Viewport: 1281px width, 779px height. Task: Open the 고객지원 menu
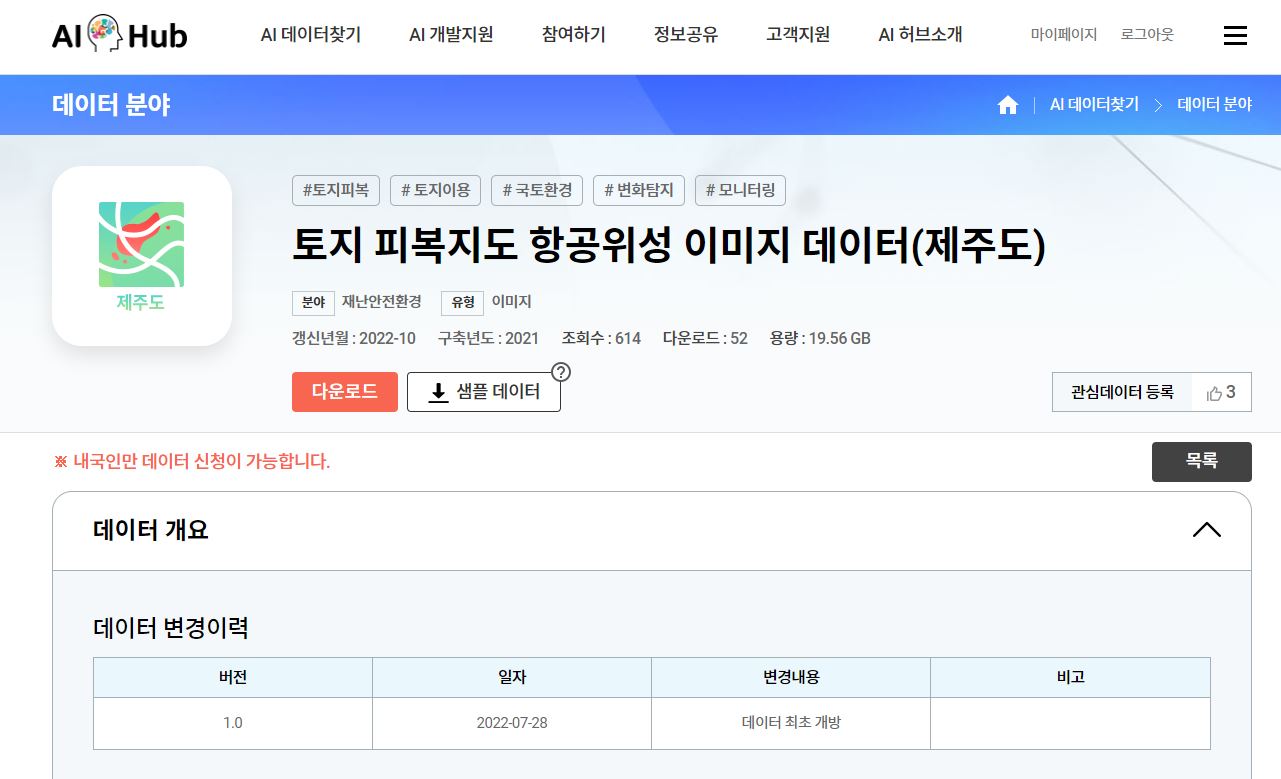click(x=797, y=35)
